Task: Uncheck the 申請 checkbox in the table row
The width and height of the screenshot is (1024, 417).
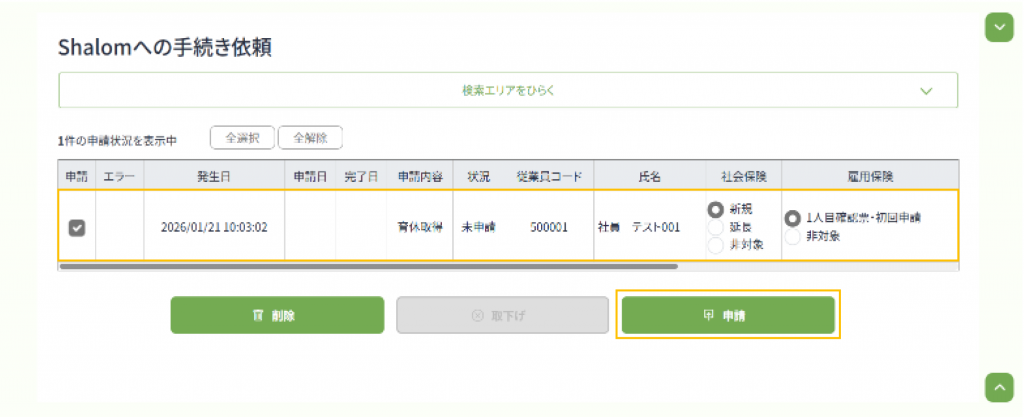Action: point(76,228)
